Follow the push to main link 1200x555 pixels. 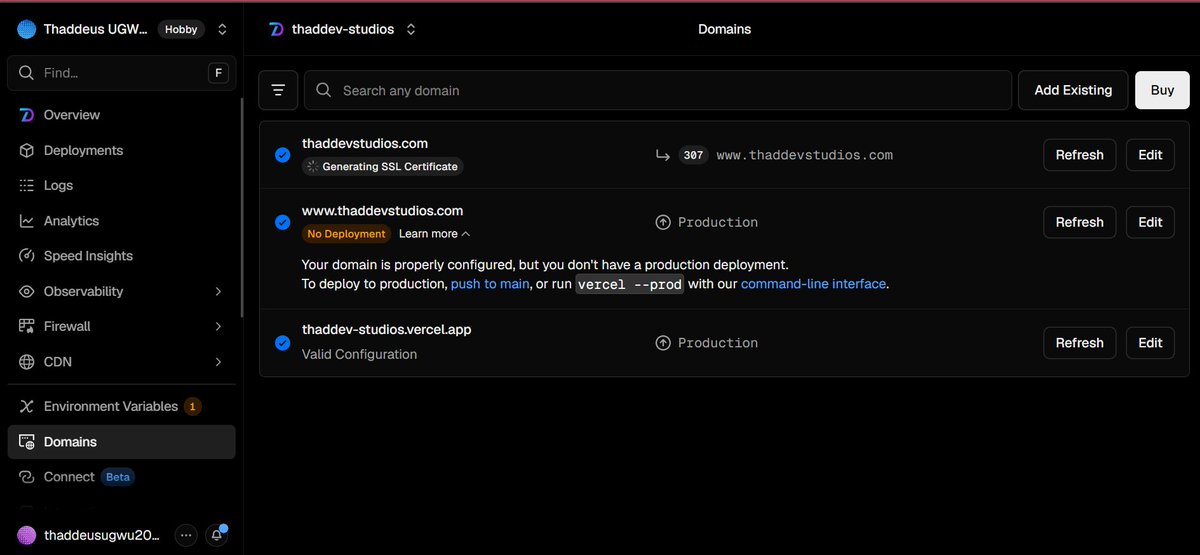click(490, 284)
